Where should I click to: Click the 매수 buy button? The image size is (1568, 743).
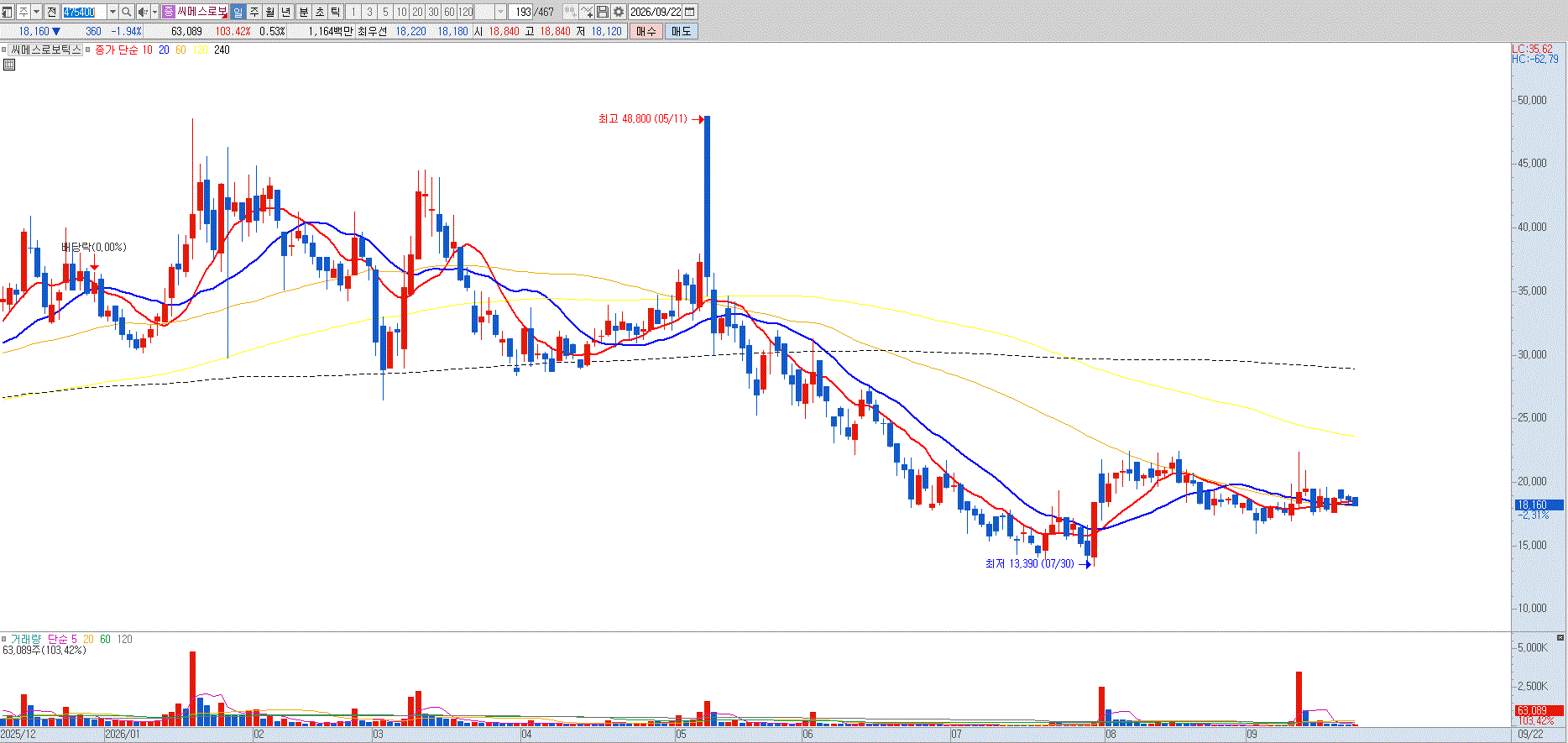tap(646, 31)
